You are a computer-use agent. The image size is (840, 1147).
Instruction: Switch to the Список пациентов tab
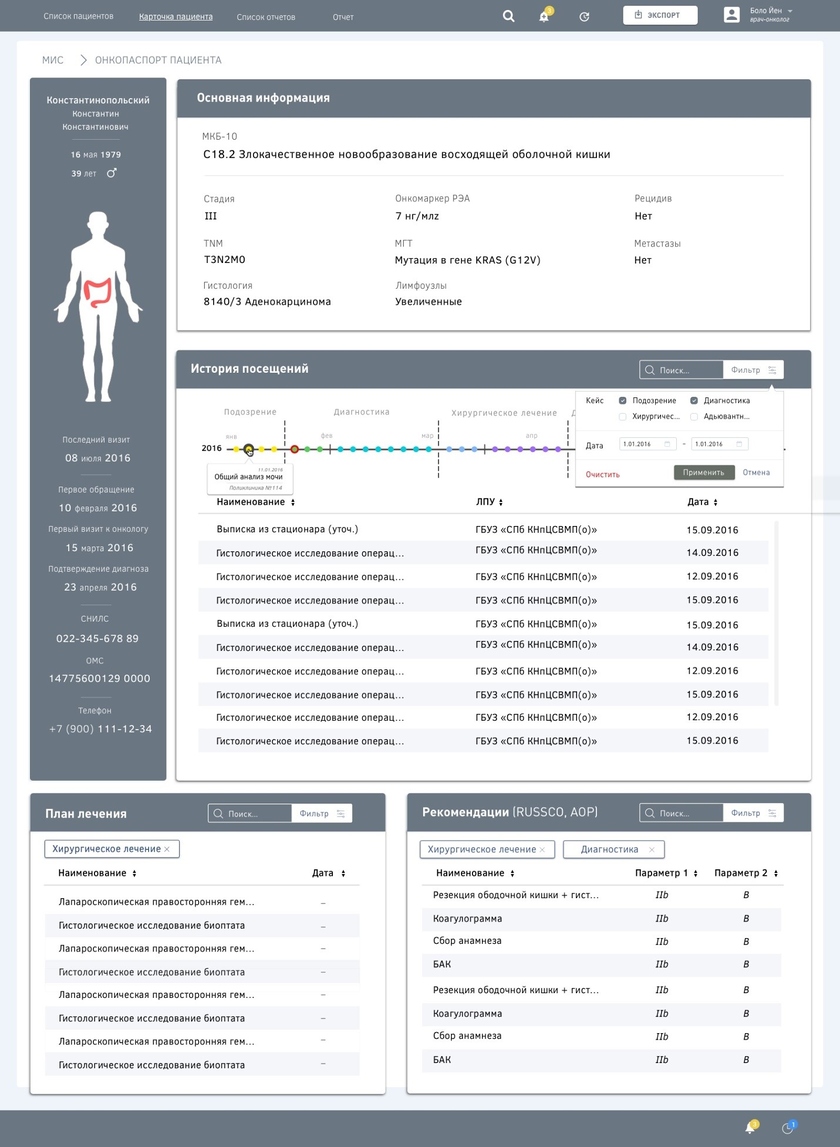(x=78, y=17)
